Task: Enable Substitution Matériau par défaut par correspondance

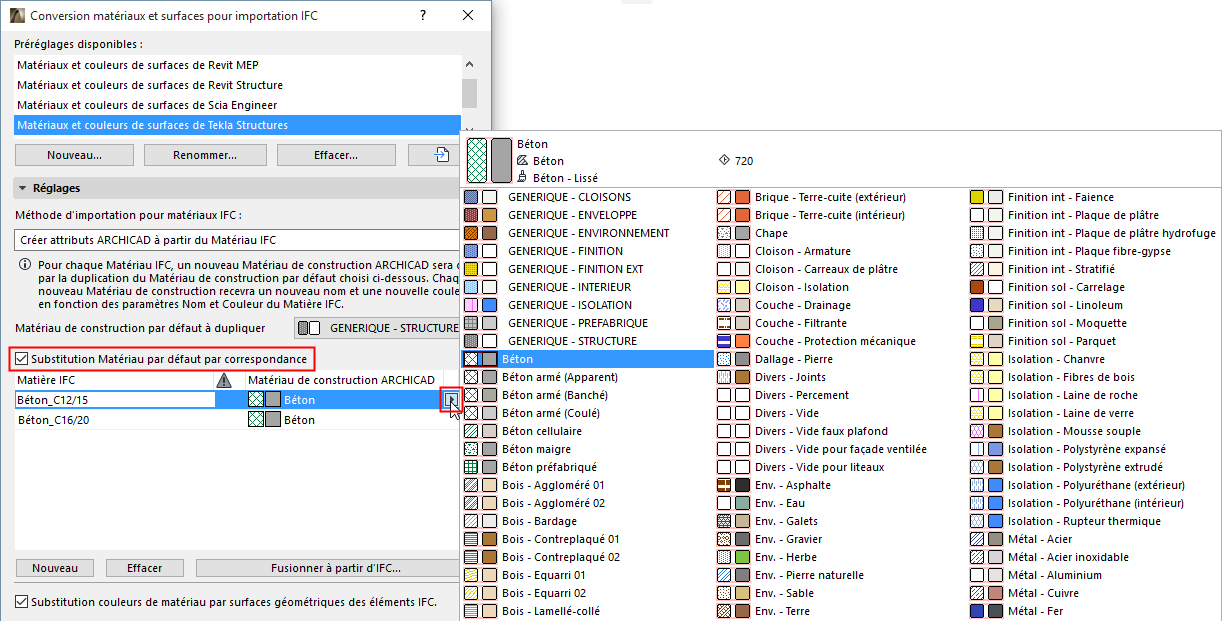Action: pos(20,359)
